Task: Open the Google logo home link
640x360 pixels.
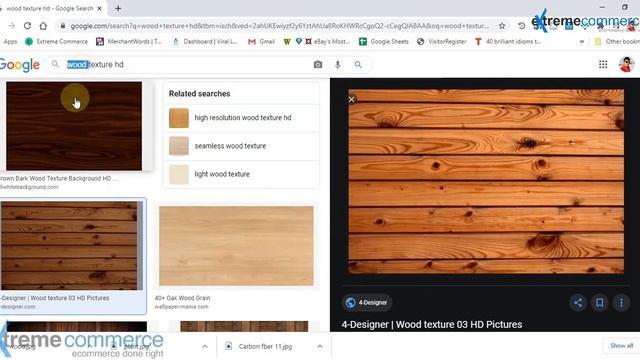Action: 20,64
